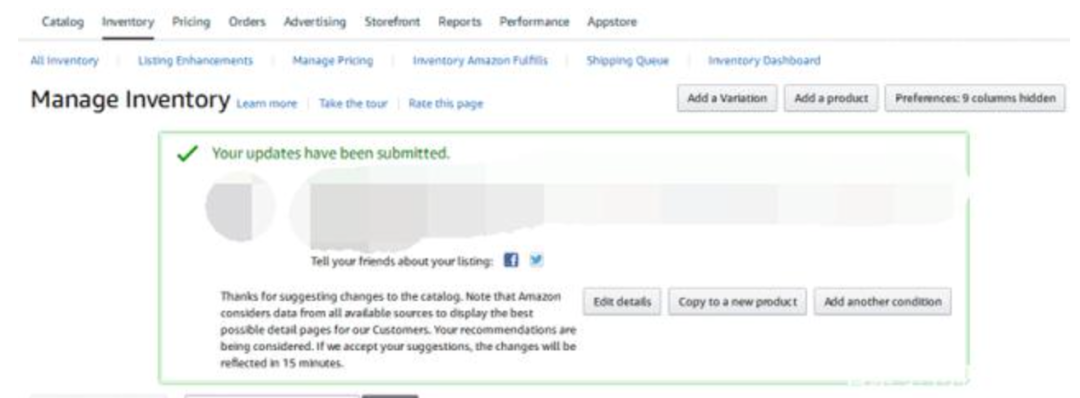Open the Advertising menu

[315, 21]
